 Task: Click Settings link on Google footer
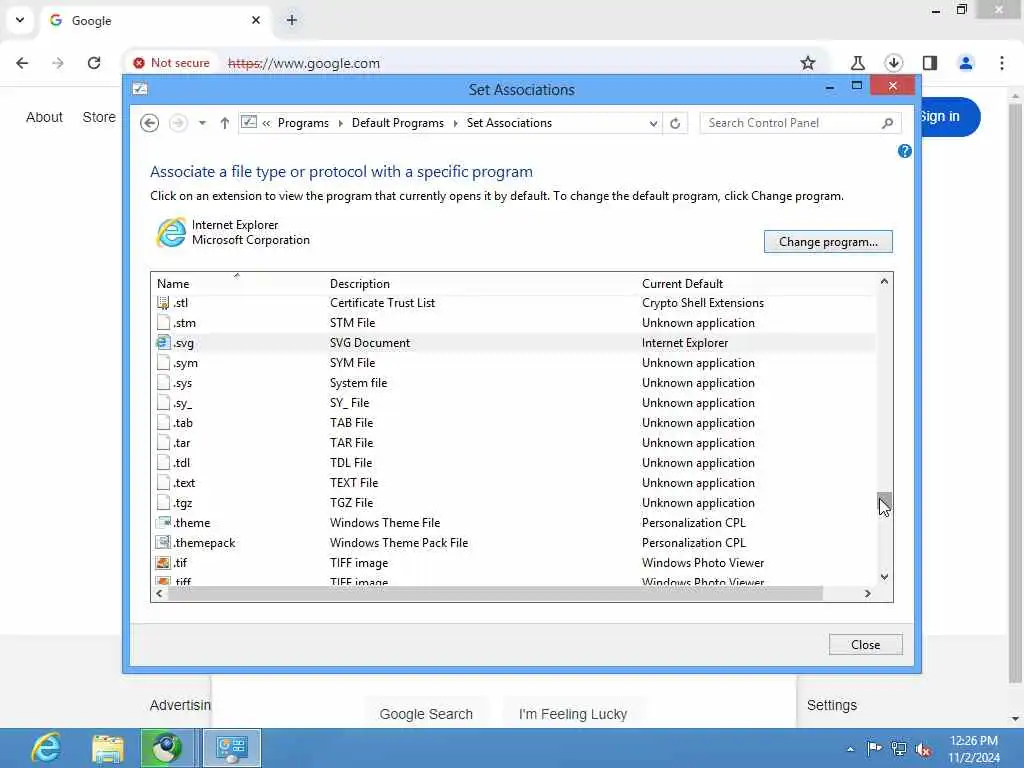coord(831,705)
